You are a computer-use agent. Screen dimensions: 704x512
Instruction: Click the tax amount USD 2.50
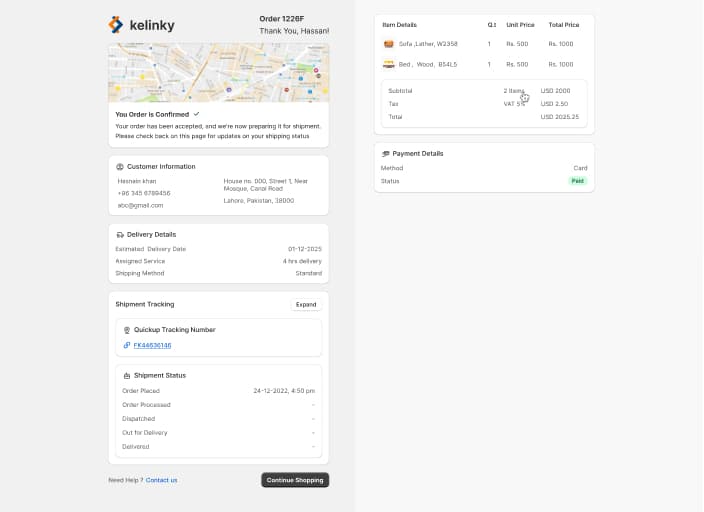click(x=554, y=104)
